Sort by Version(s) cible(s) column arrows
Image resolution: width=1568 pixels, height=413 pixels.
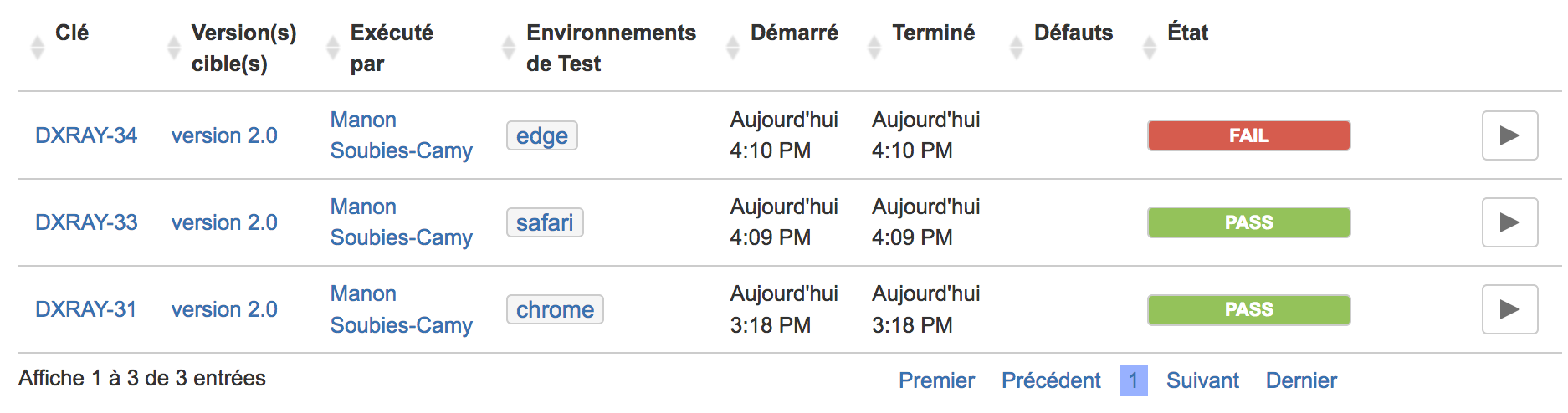click(x=173, y=48)
